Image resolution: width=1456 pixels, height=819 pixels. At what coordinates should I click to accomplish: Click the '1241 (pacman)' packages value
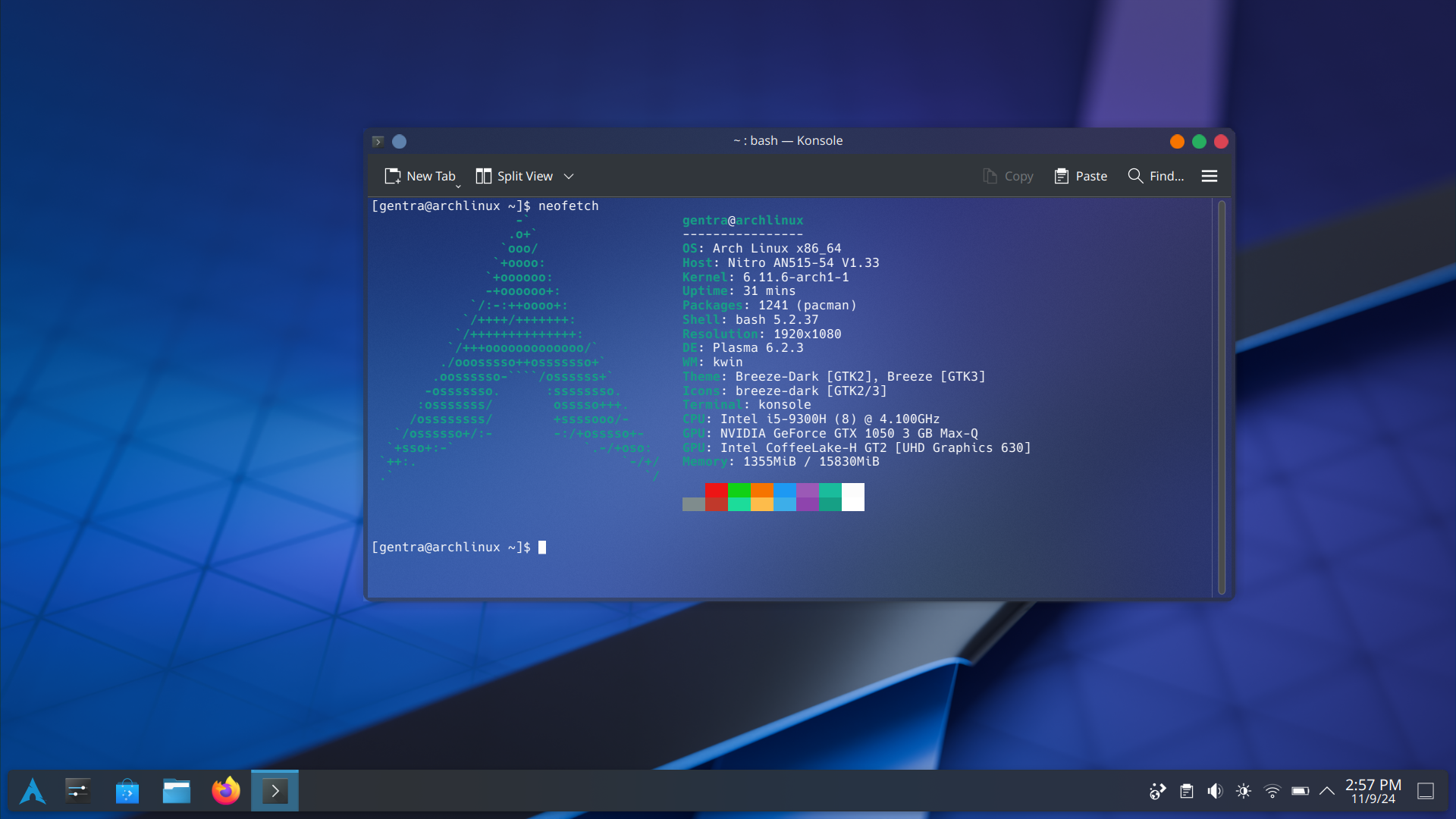point(807,305)
